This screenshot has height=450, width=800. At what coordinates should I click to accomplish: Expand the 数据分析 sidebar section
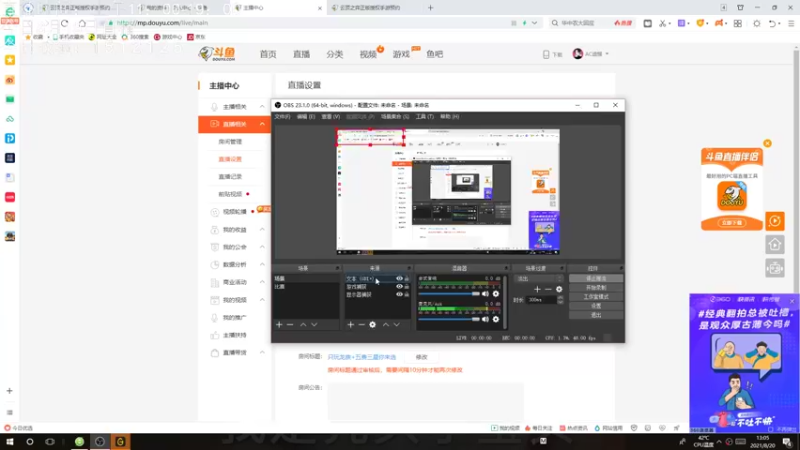tap(262, 264)
